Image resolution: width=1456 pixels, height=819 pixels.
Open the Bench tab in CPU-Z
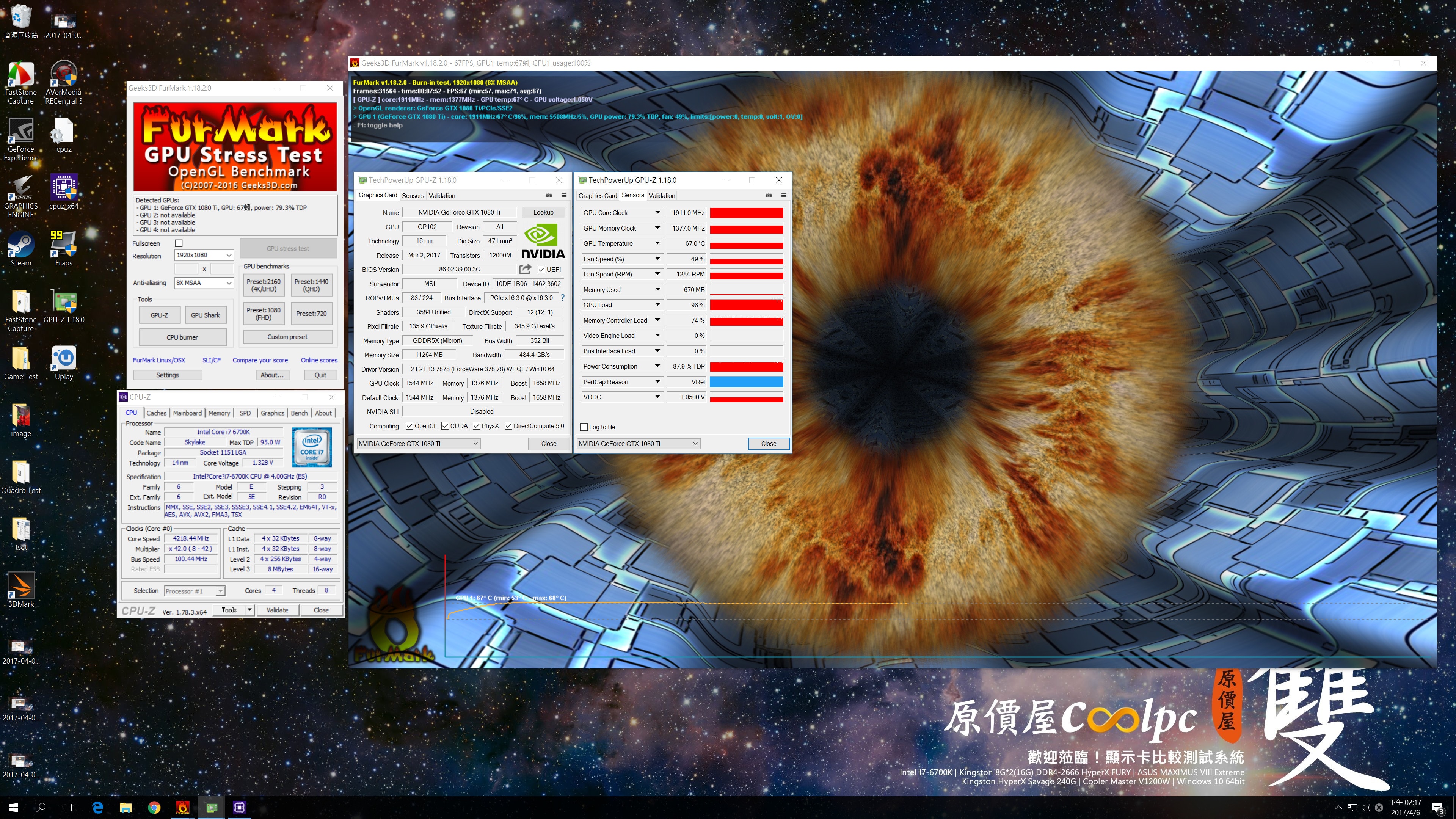click(x=299, y=413)
